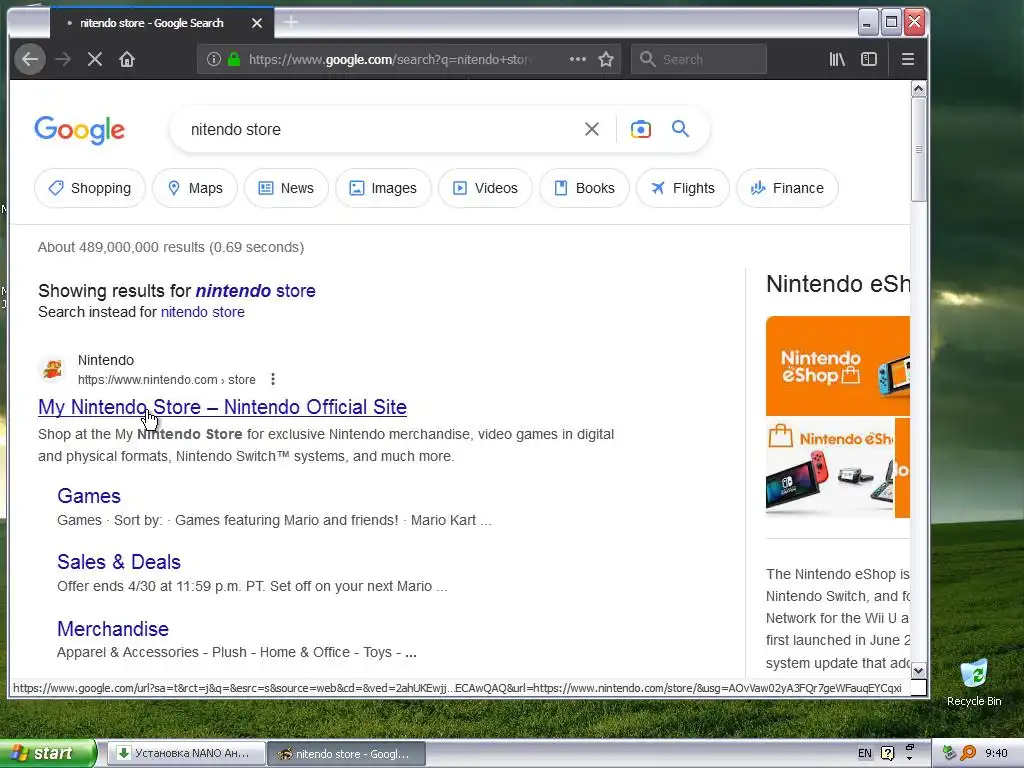1024x768 pixels.
Task: Select the nitendo store taskbar button
Action: (x=347, y=754)
